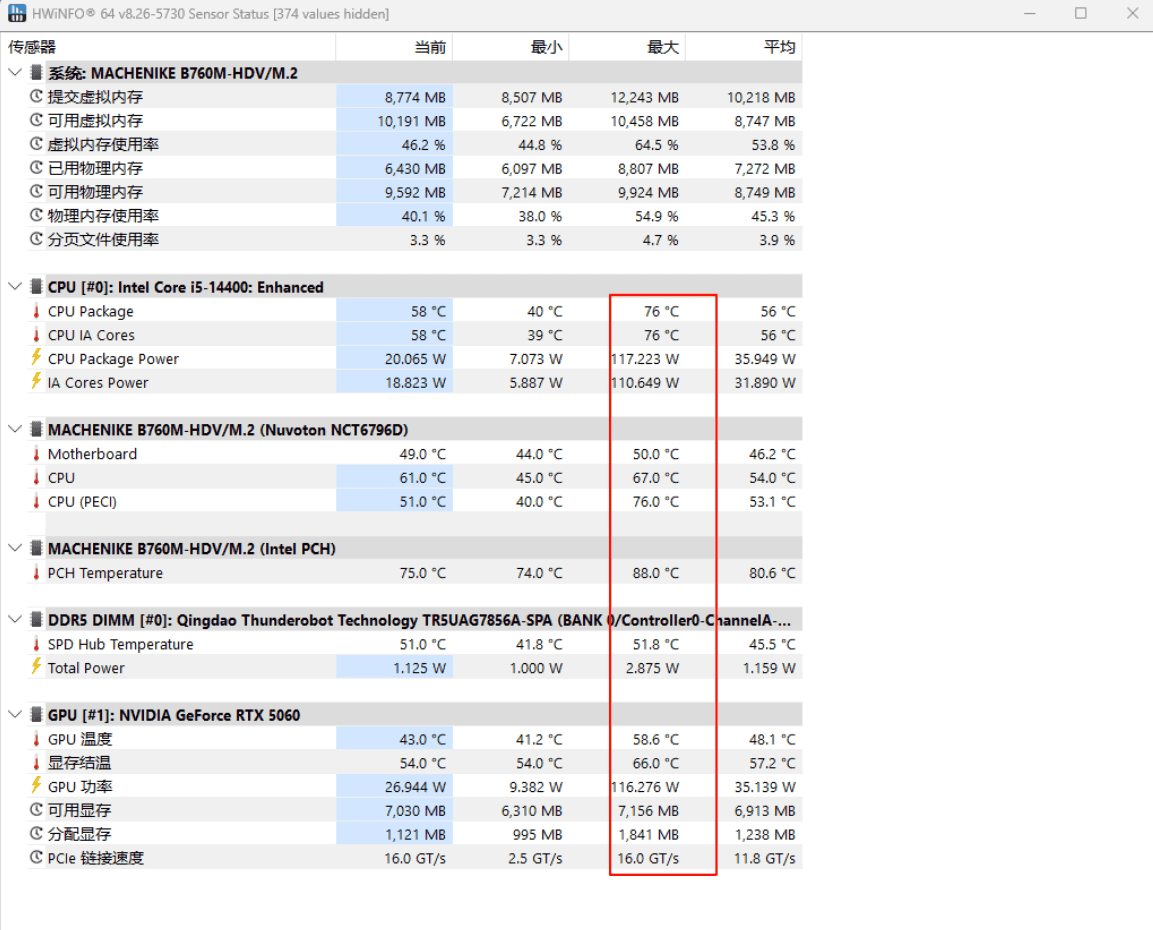Click the 最小 column header
Screen dimensions: 1153x930
point(510,47)
